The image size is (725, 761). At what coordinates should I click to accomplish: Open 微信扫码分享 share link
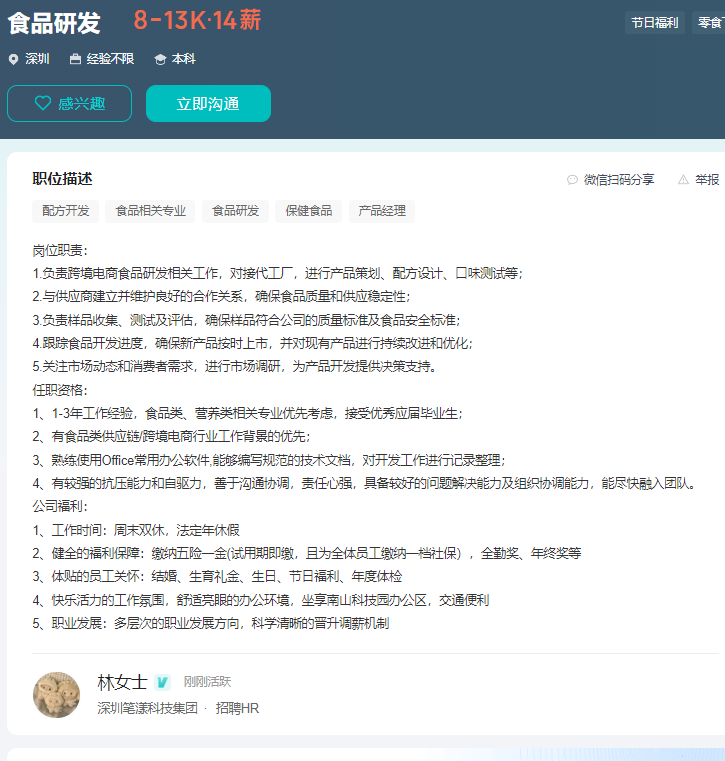point(619,180)
